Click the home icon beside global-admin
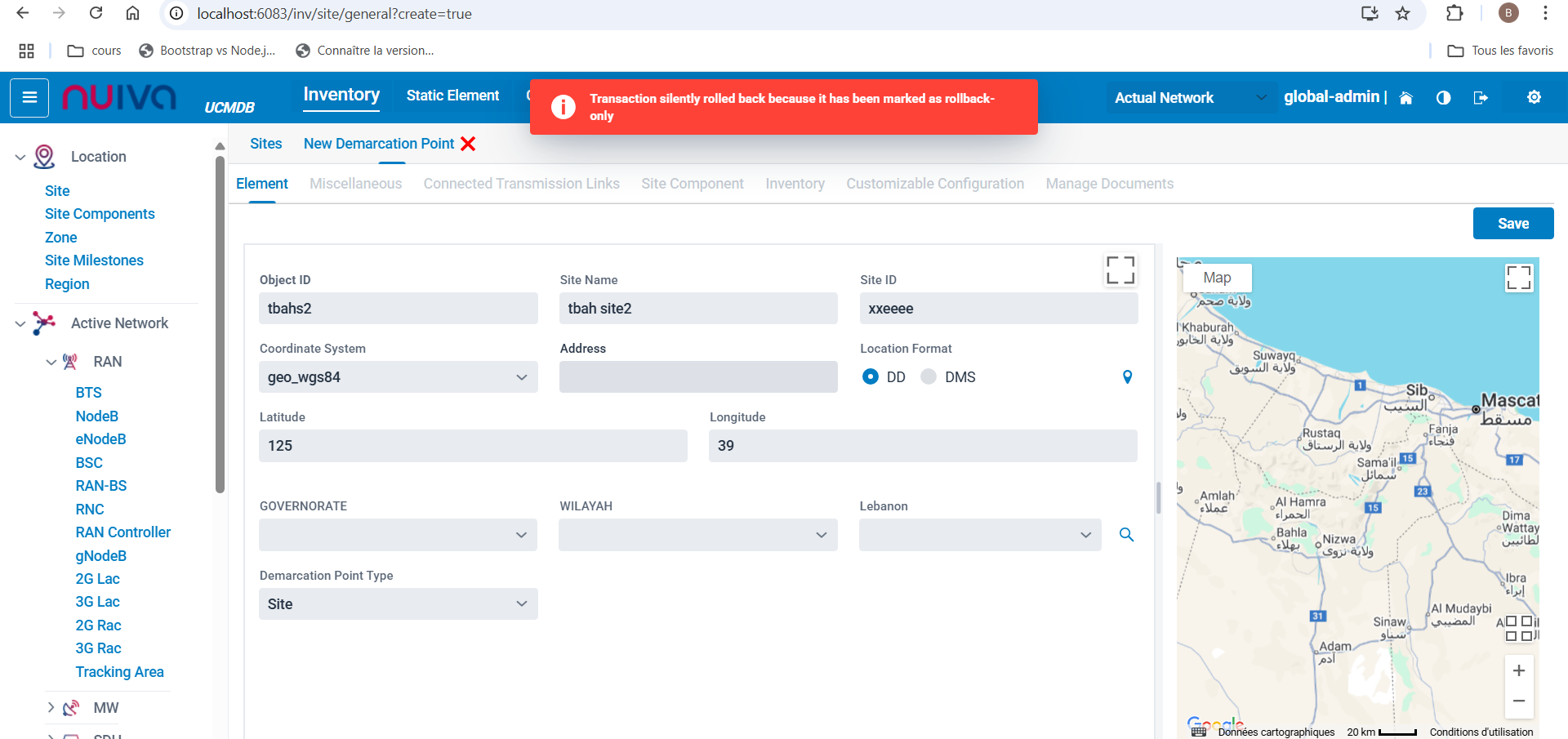Image resolution: width=1568 pixels, height=739 pixels. 1405,98
